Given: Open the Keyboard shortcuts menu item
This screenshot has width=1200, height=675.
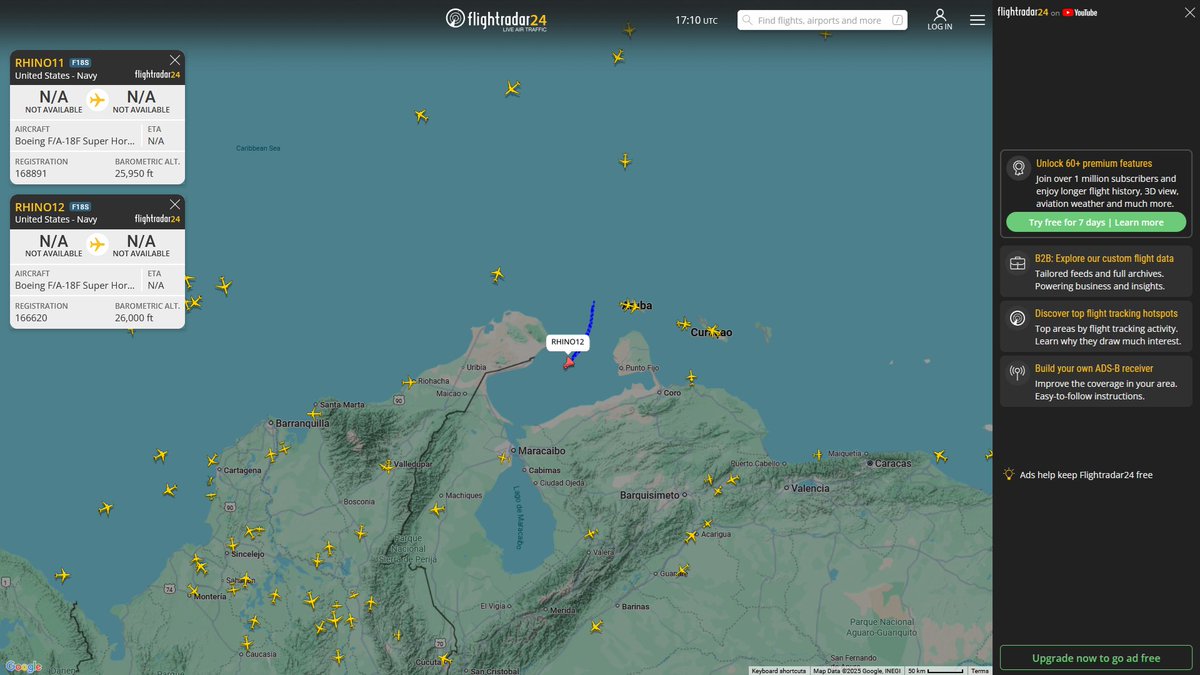Looking at the screenshot, I should click(x=780, y=671).
